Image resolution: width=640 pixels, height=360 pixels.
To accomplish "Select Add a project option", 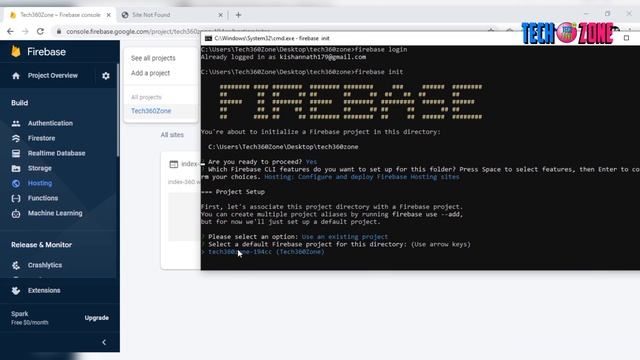I will [150, 73].
